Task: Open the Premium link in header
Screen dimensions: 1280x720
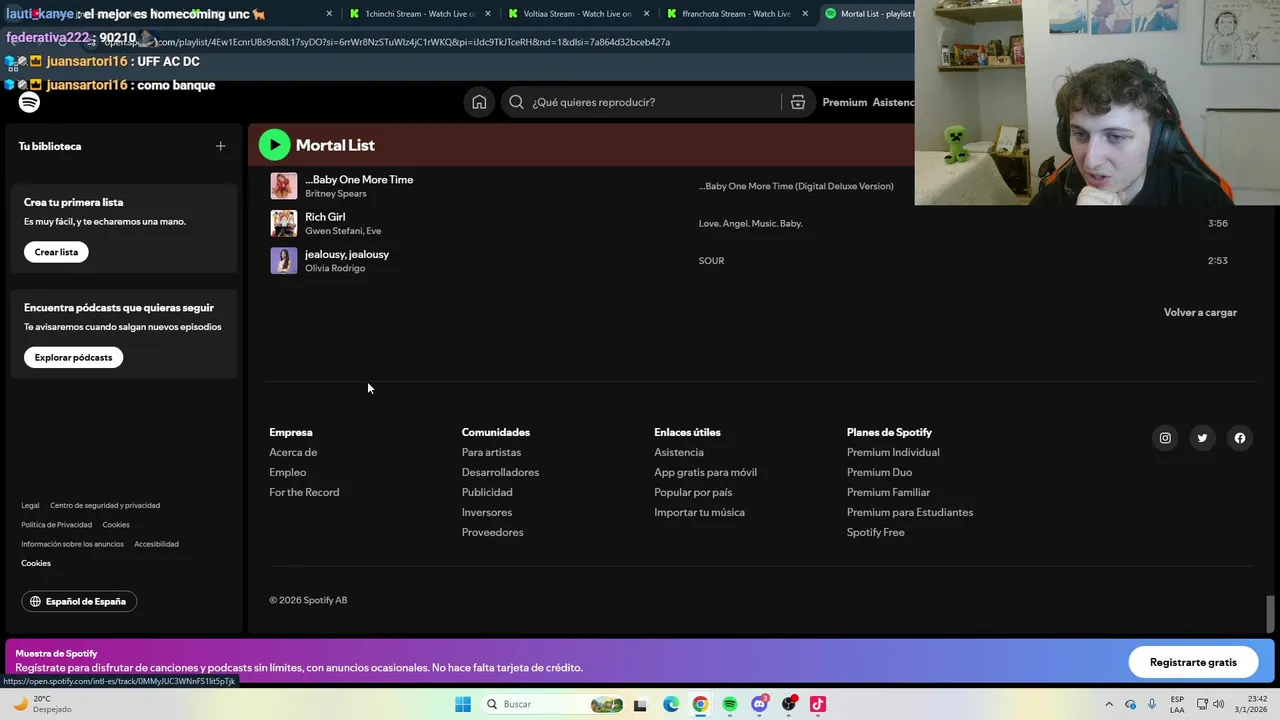Action: coord(844,102)
